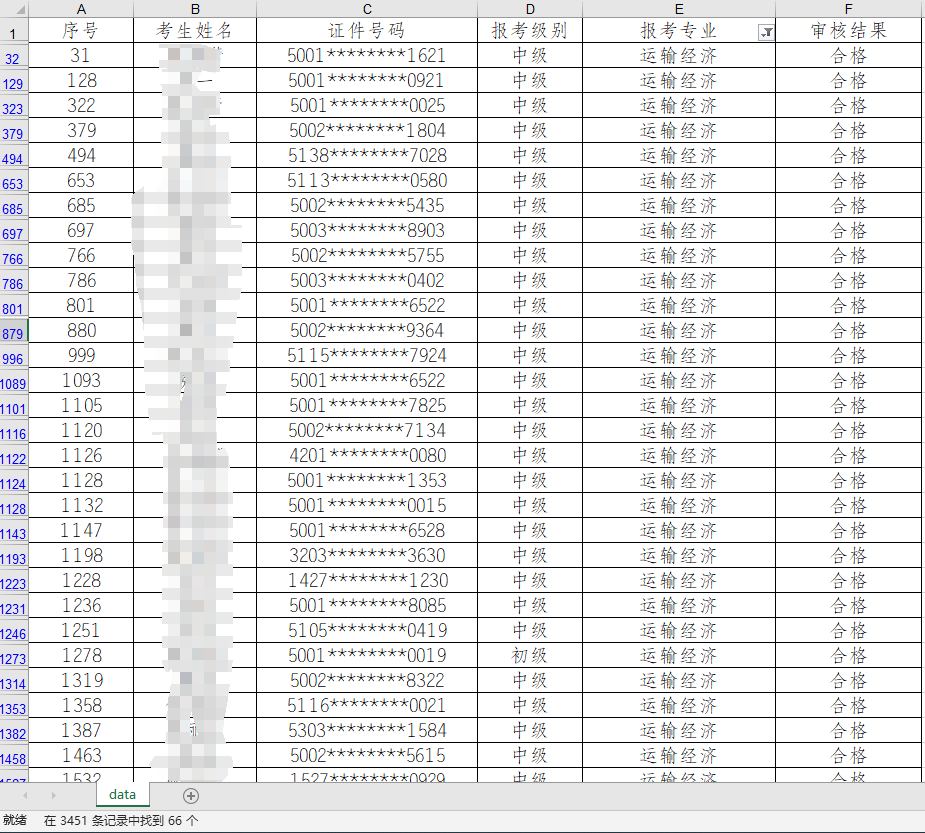Click the 考生姓名 header cell
Screen dimensions: 925x833
click(195, 31)
